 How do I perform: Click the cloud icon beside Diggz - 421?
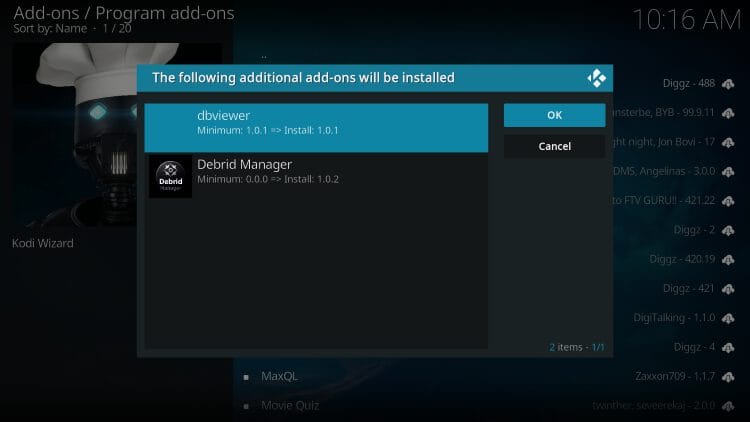tap(728, 289)
